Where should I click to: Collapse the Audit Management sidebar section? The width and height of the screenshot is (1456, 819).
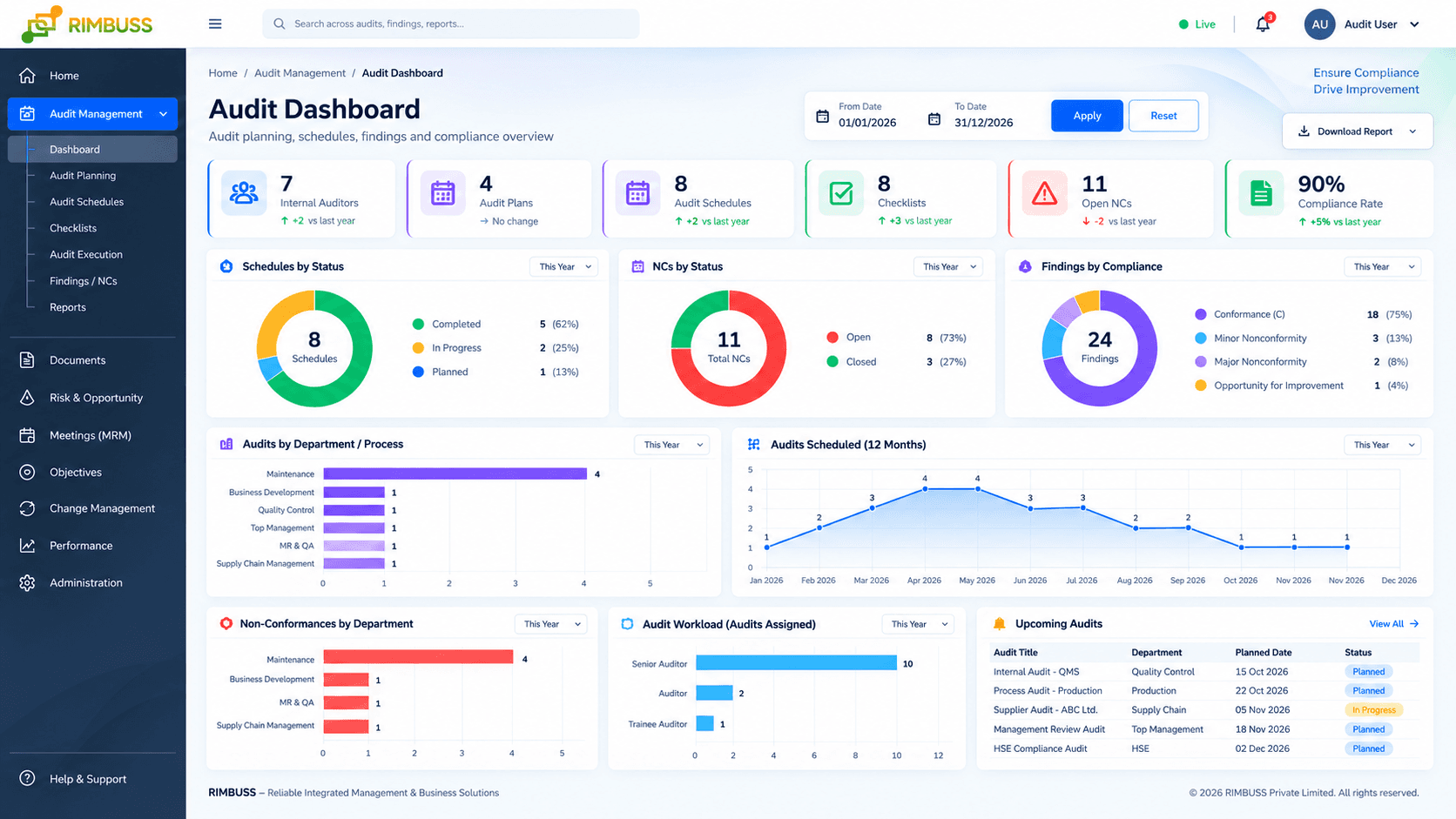pyautogui.click(x=164, y=114)
